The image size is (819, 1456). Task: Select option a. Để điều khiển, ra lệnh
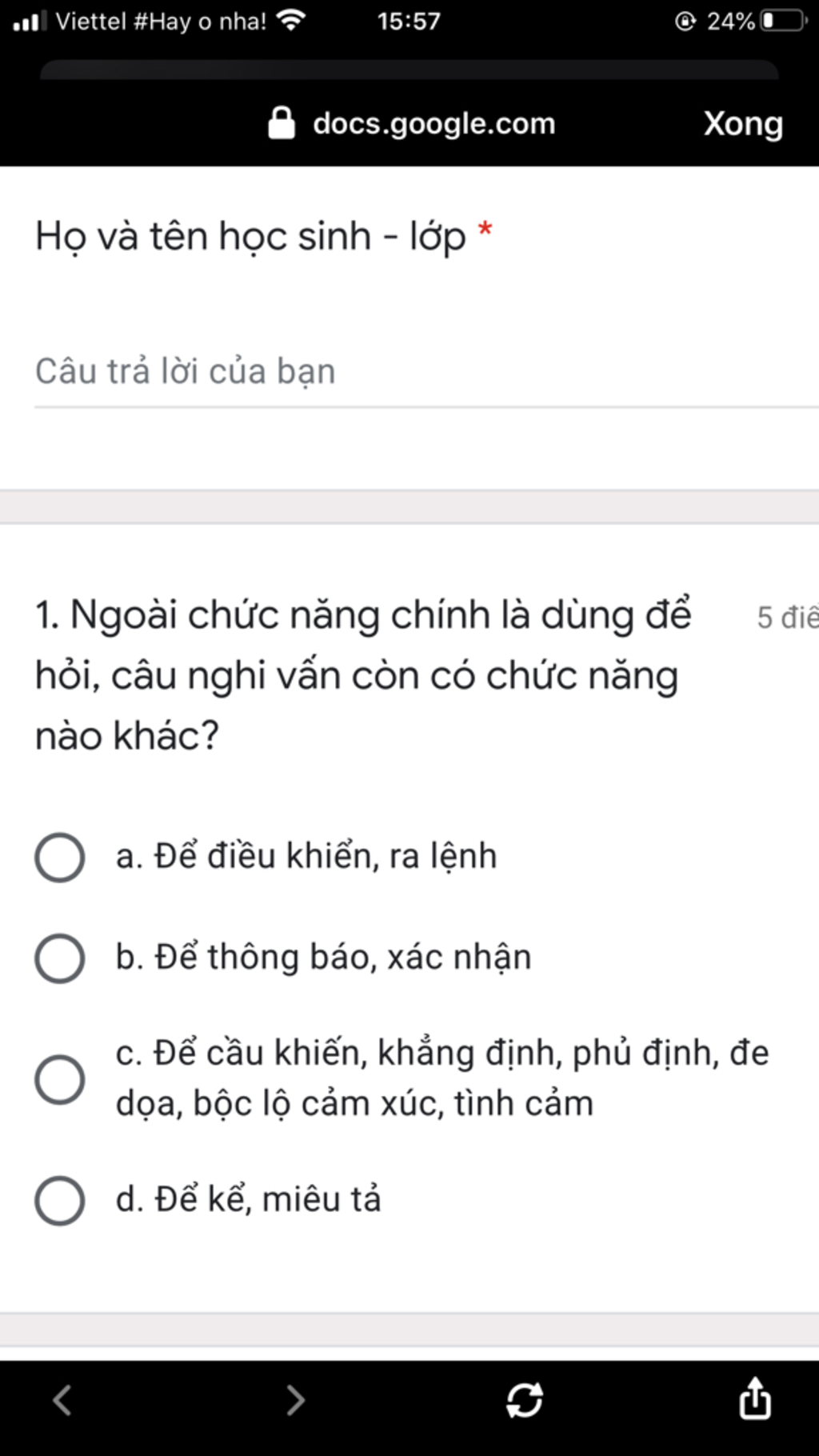tap(60, 858)
